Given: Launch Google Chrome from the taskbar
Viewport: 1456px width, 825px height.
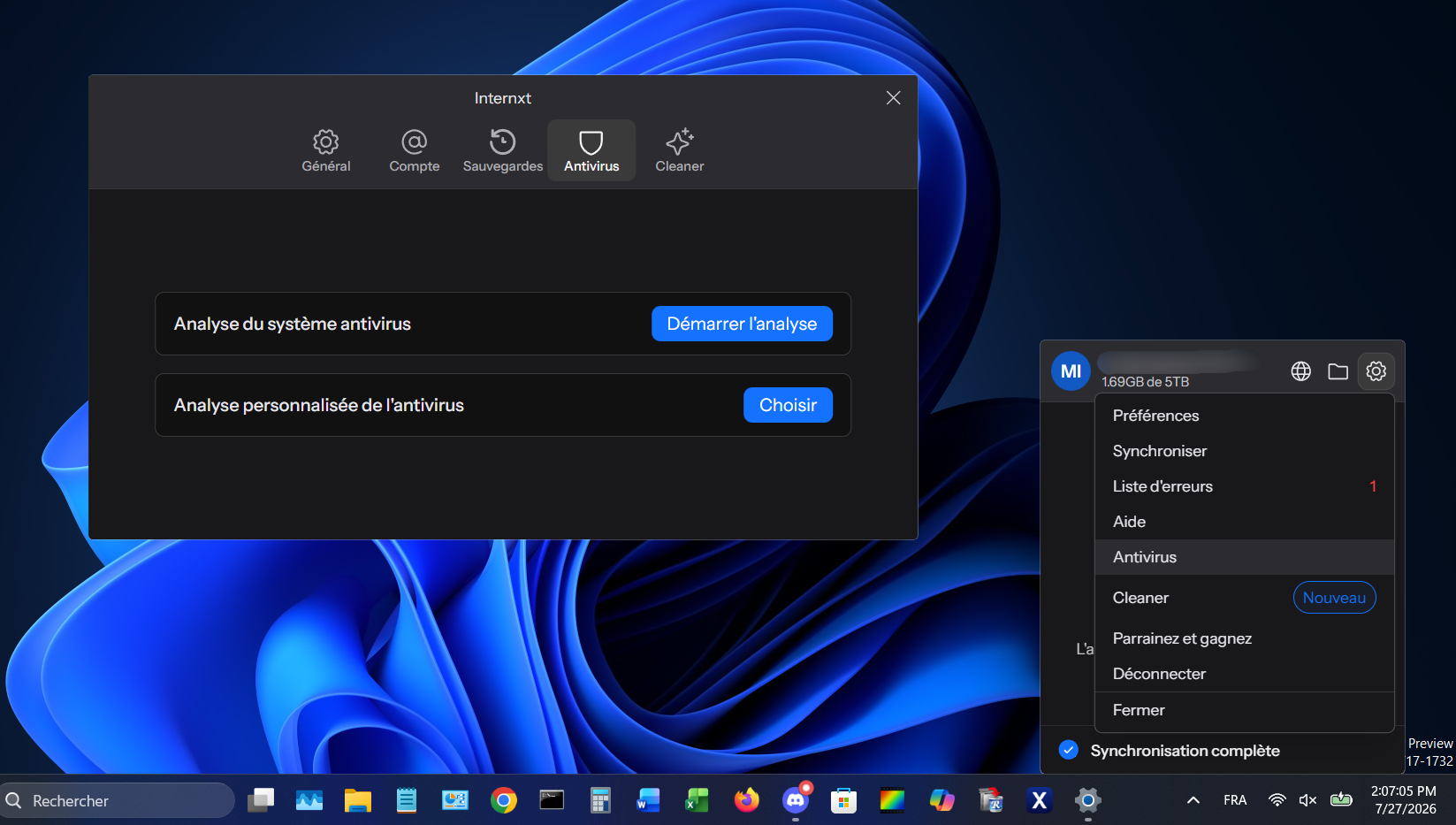Looking at the screenshot, I should [x=504, y=800].
